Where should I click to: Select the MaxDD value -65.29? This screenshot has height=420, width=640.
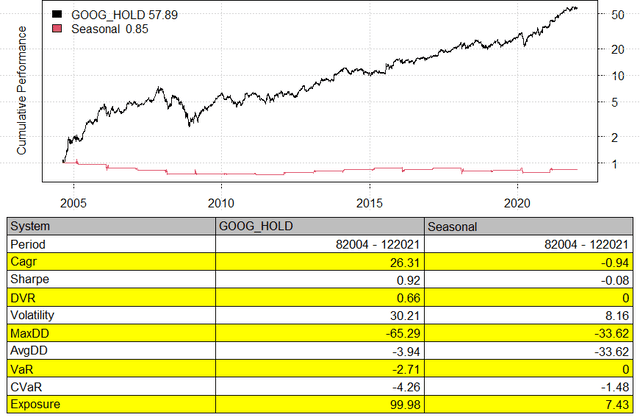pyautogui.click(x=402, y=333)
